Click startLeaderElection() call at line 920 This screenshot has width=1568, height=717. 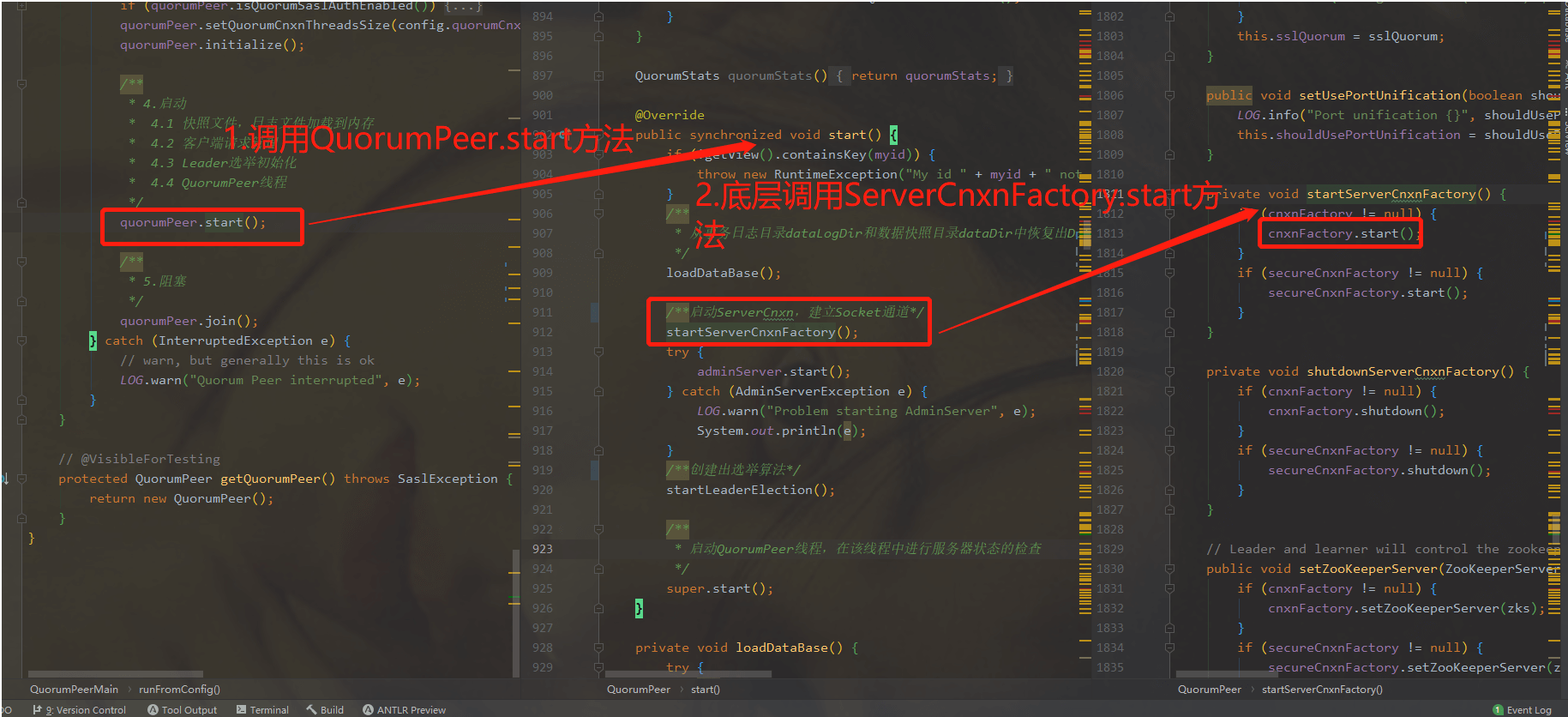click(751, 490)
